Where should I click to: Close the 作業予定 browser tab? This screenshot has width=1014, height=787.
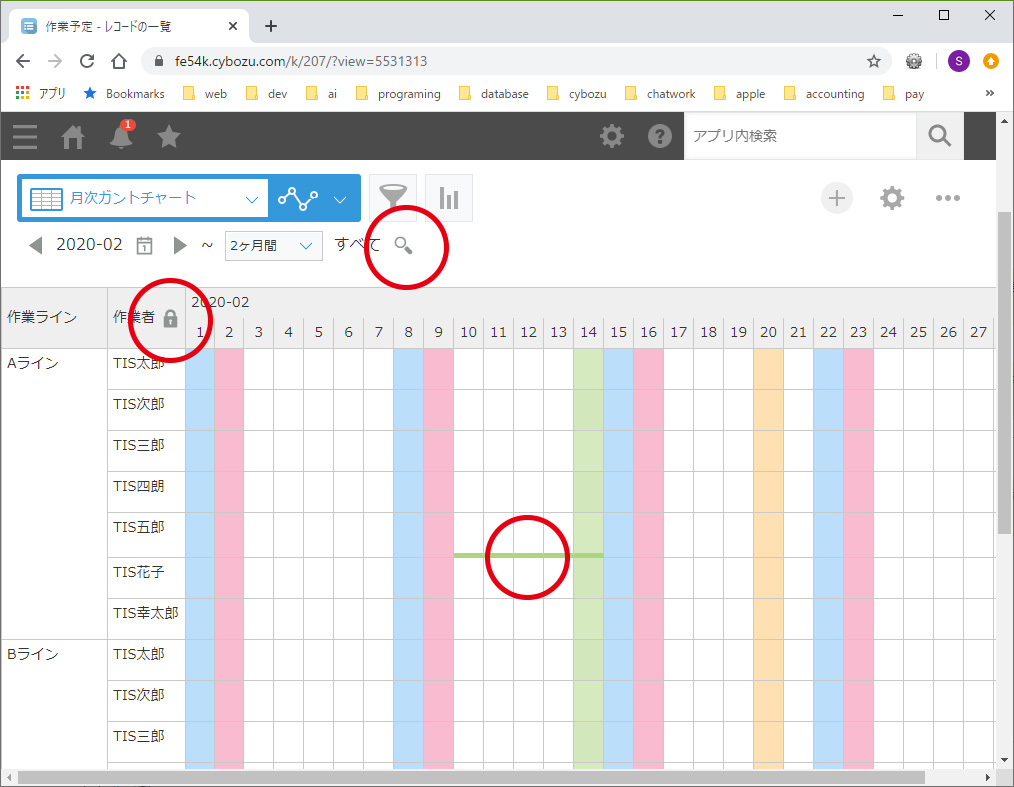pos(233,27)
